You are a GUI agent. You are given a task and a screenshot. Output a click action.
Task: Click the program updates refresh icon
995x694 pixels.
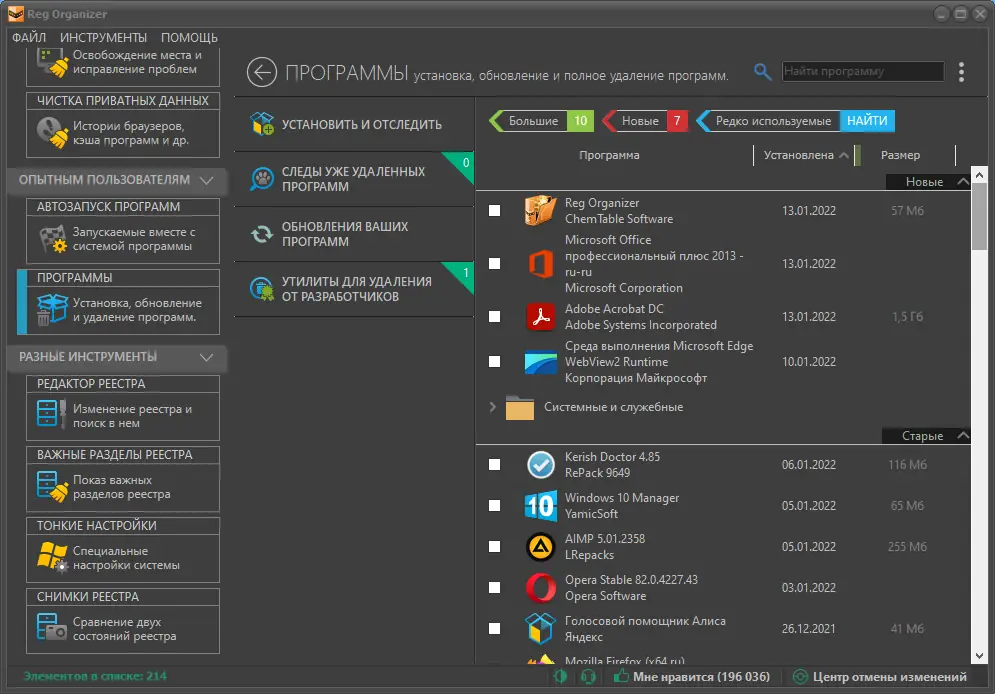point(262,234)
